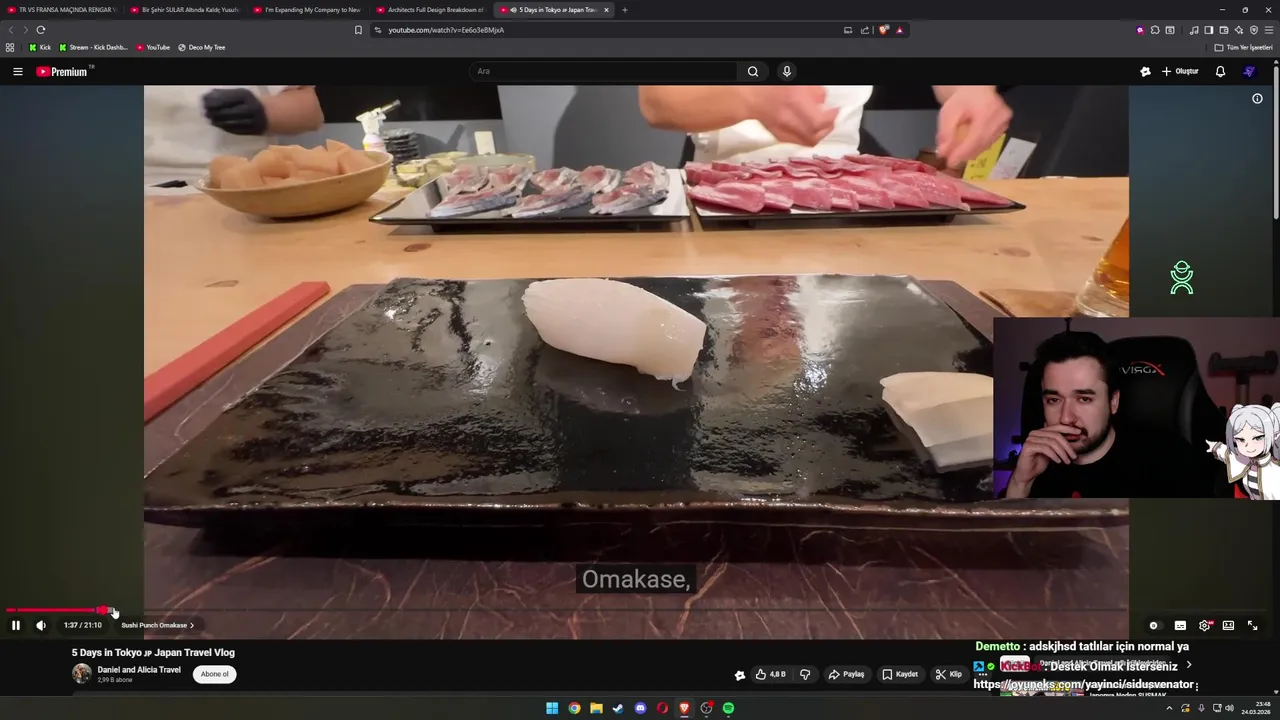Open Brave VPN shield icon
The width and height of the screenshot is (1280, 720).
coord(1254,30)
